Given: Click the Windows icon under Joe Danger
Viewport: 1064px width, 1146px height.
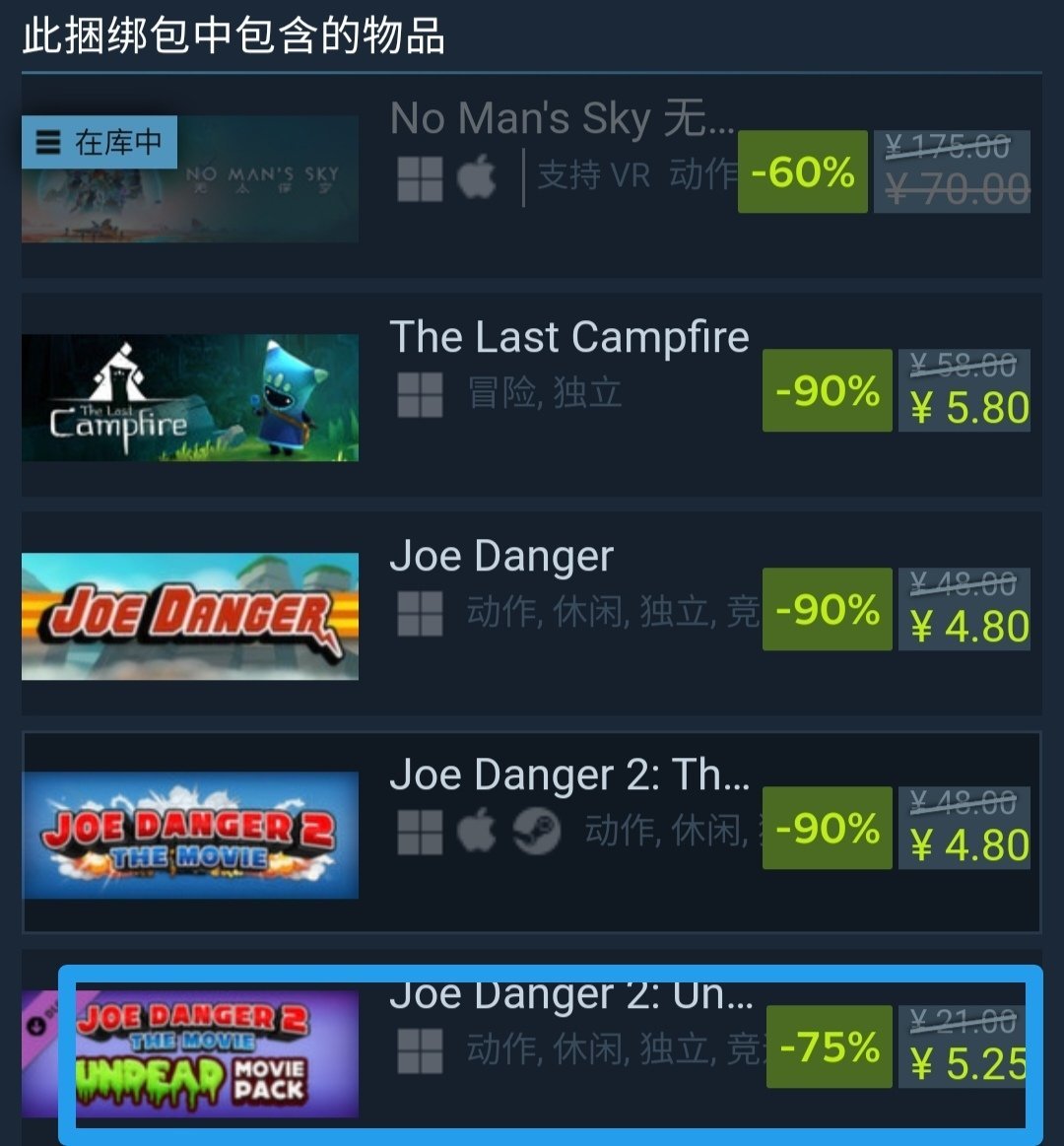Looking at the screenshot, I should (420, 613).
